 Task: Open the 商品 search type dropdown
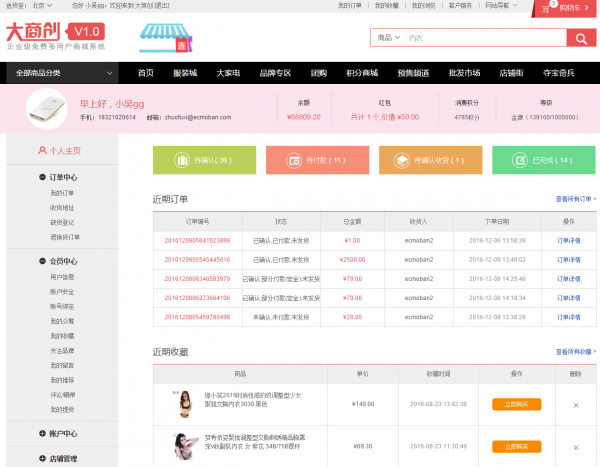(x=387, y=38)
